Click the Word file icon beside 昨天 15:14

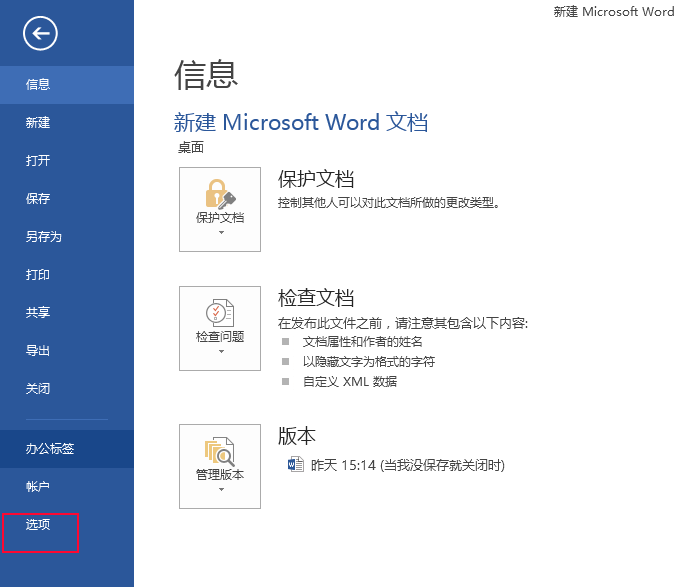pyautogui.click(x=296, y=465)
